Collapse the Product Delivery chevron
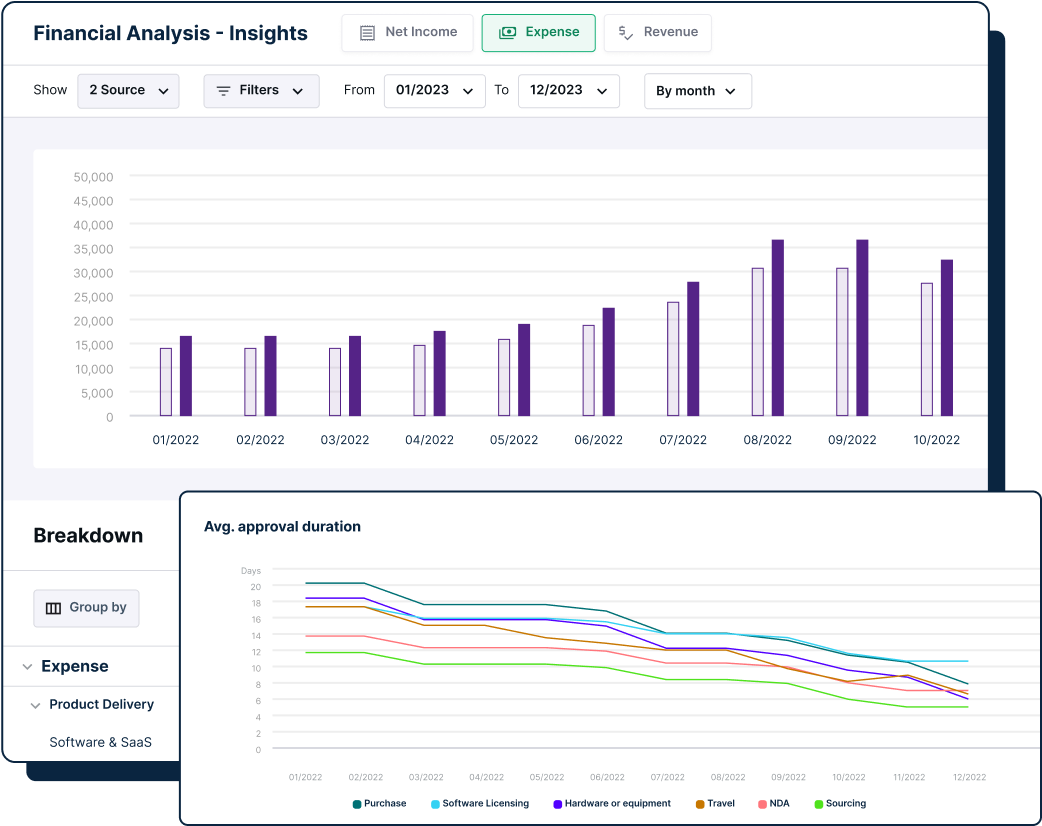 pyautogui.click(x=35, y=705)
